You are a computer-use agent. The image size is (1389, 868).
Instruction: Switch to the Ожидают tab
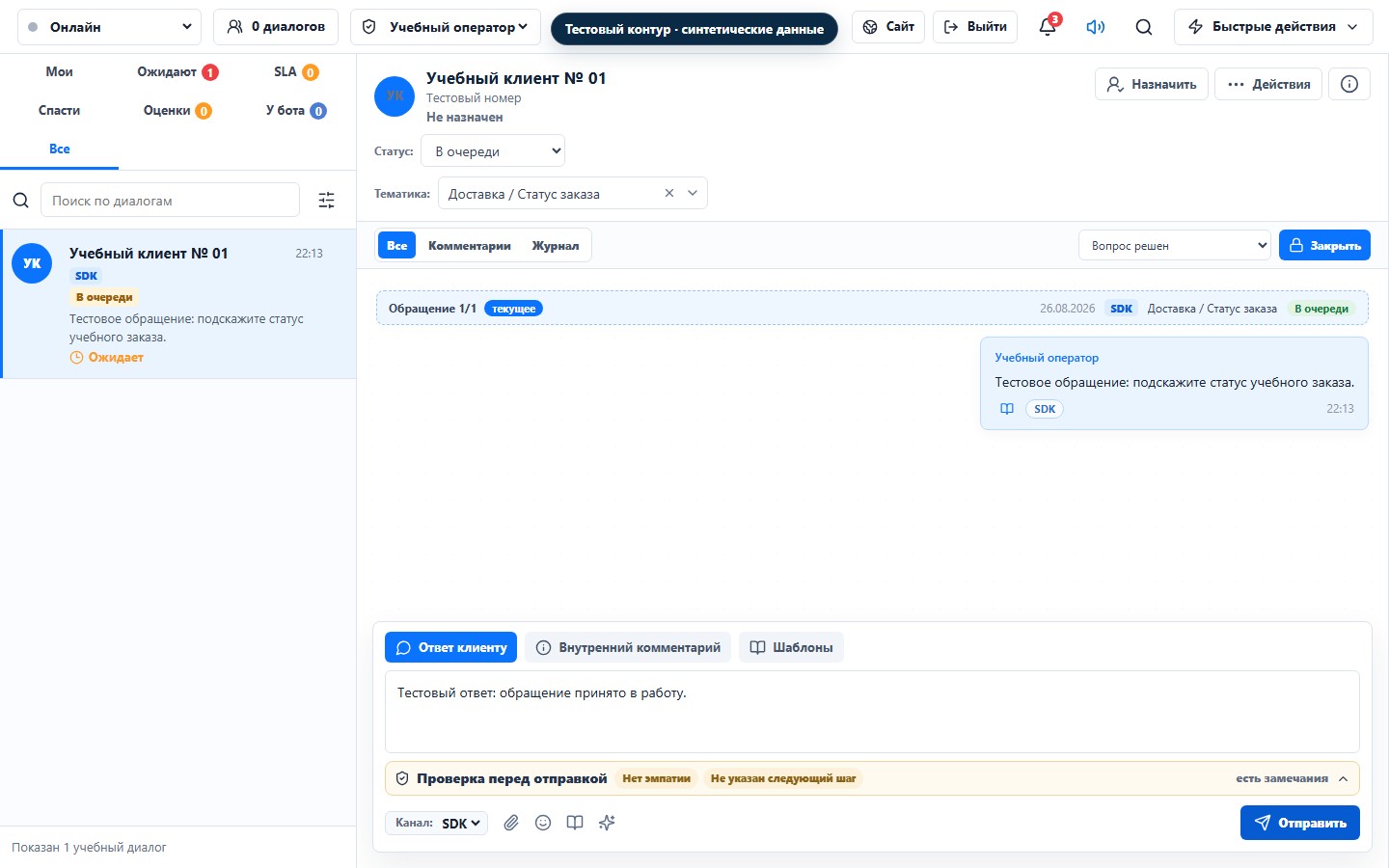[x=177, y=71]
